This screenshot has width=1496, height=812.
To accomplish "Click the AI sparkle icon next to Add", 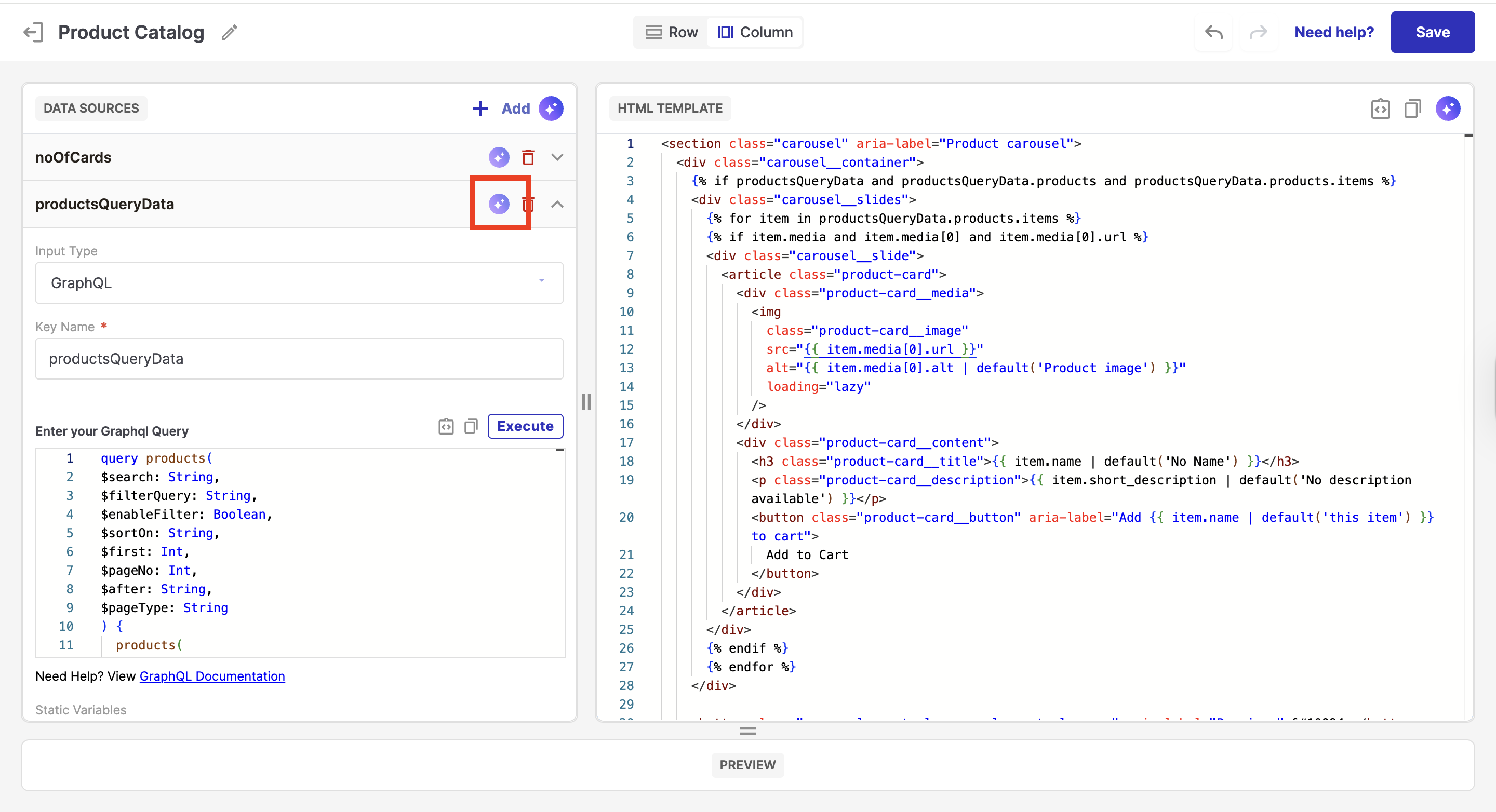I will click(x=551, y=109).
